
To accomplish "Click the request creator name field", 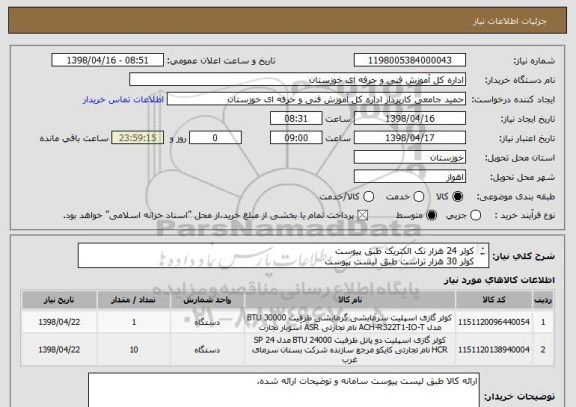I will click(316, 99).
